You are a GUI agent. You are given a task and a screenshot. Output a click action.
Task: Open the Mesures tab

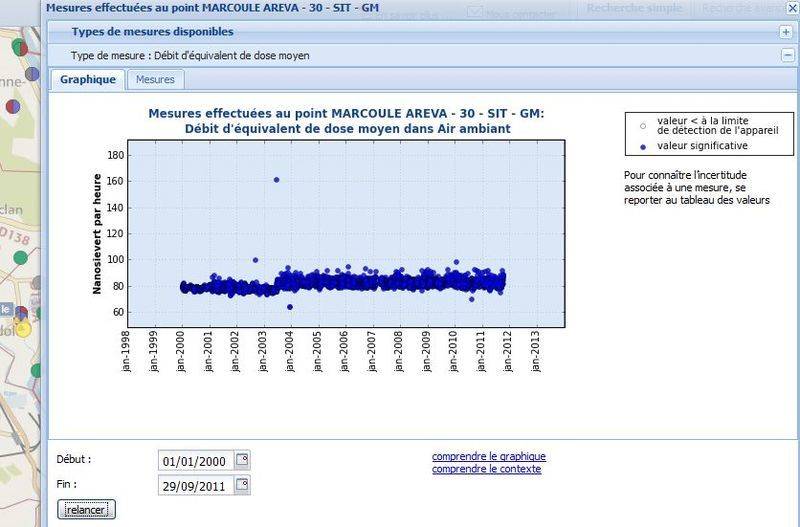pos(155,80)
